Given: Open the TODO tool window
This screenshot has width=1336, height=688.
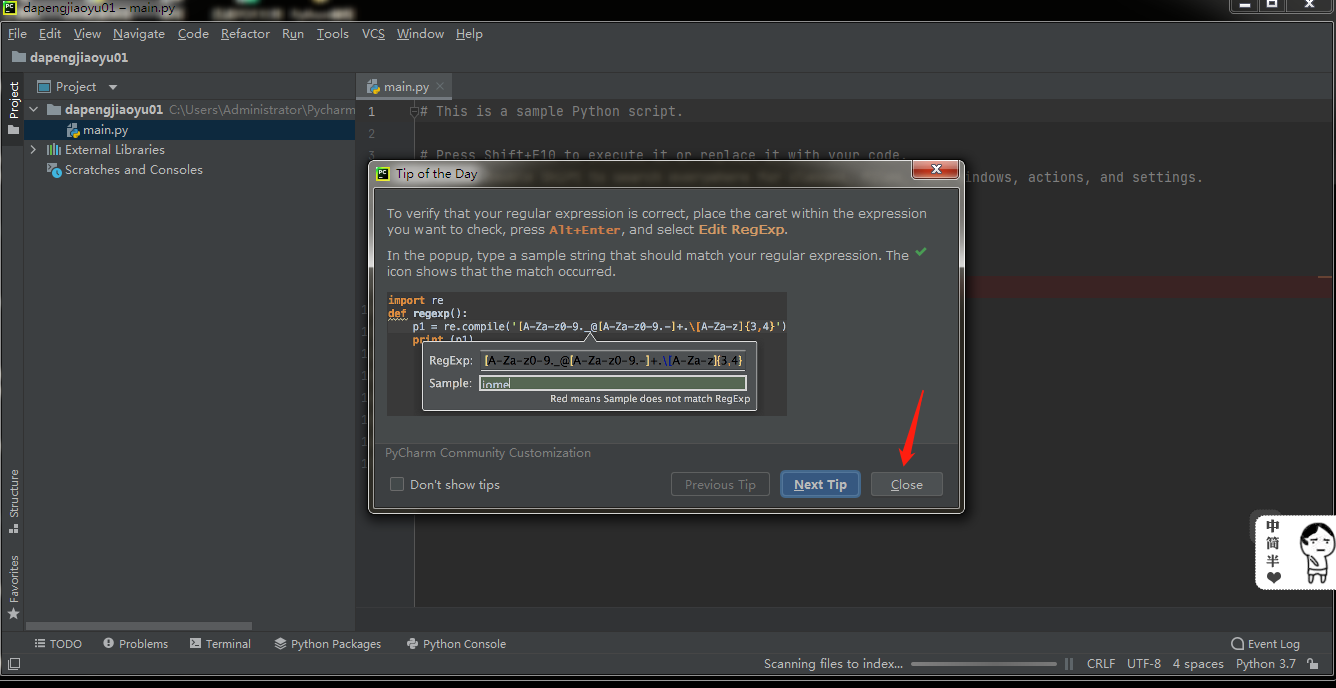Looking at the screenshot, I should point(58,644).
